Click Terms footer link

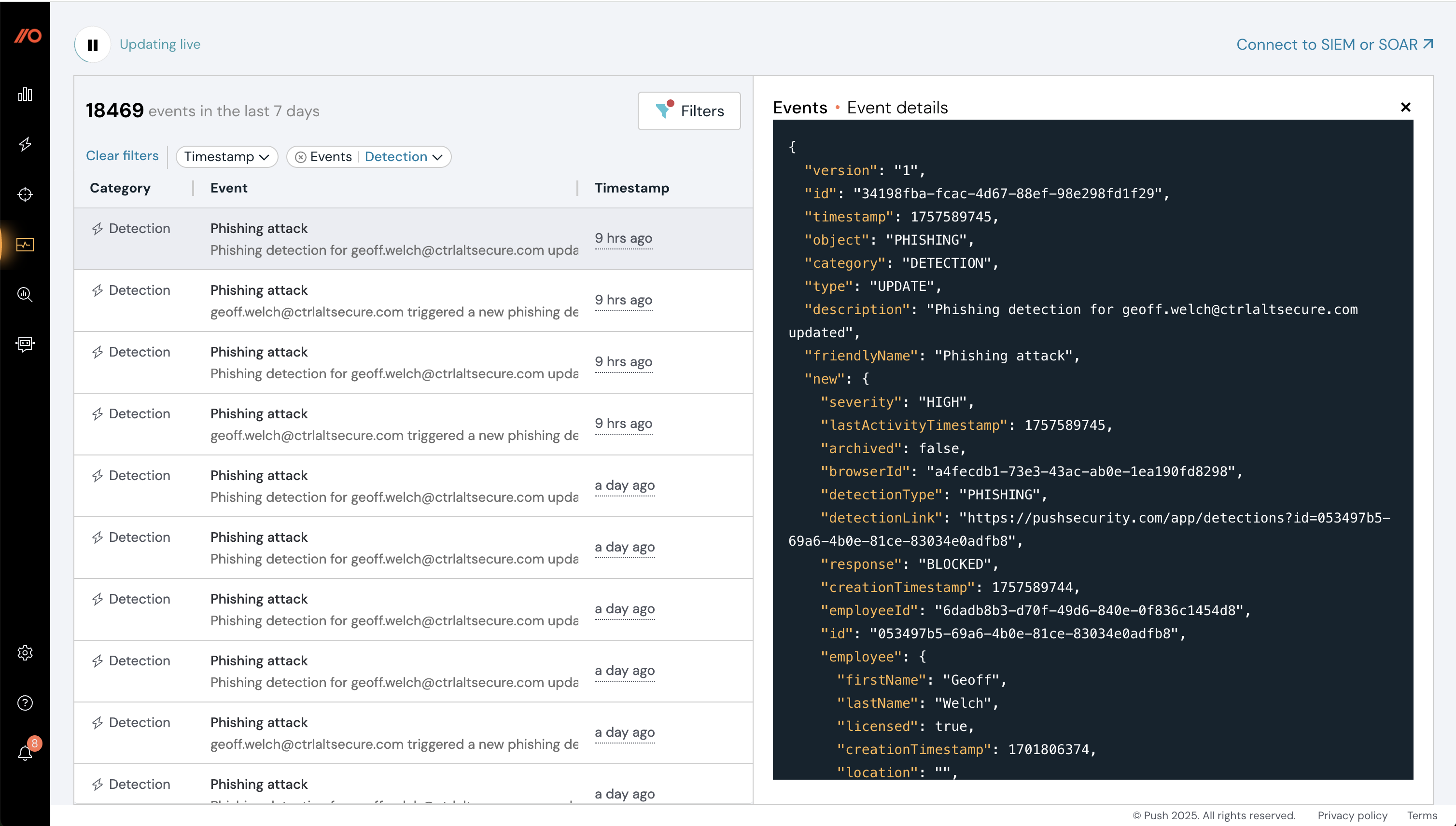[x=1422, y=815]
